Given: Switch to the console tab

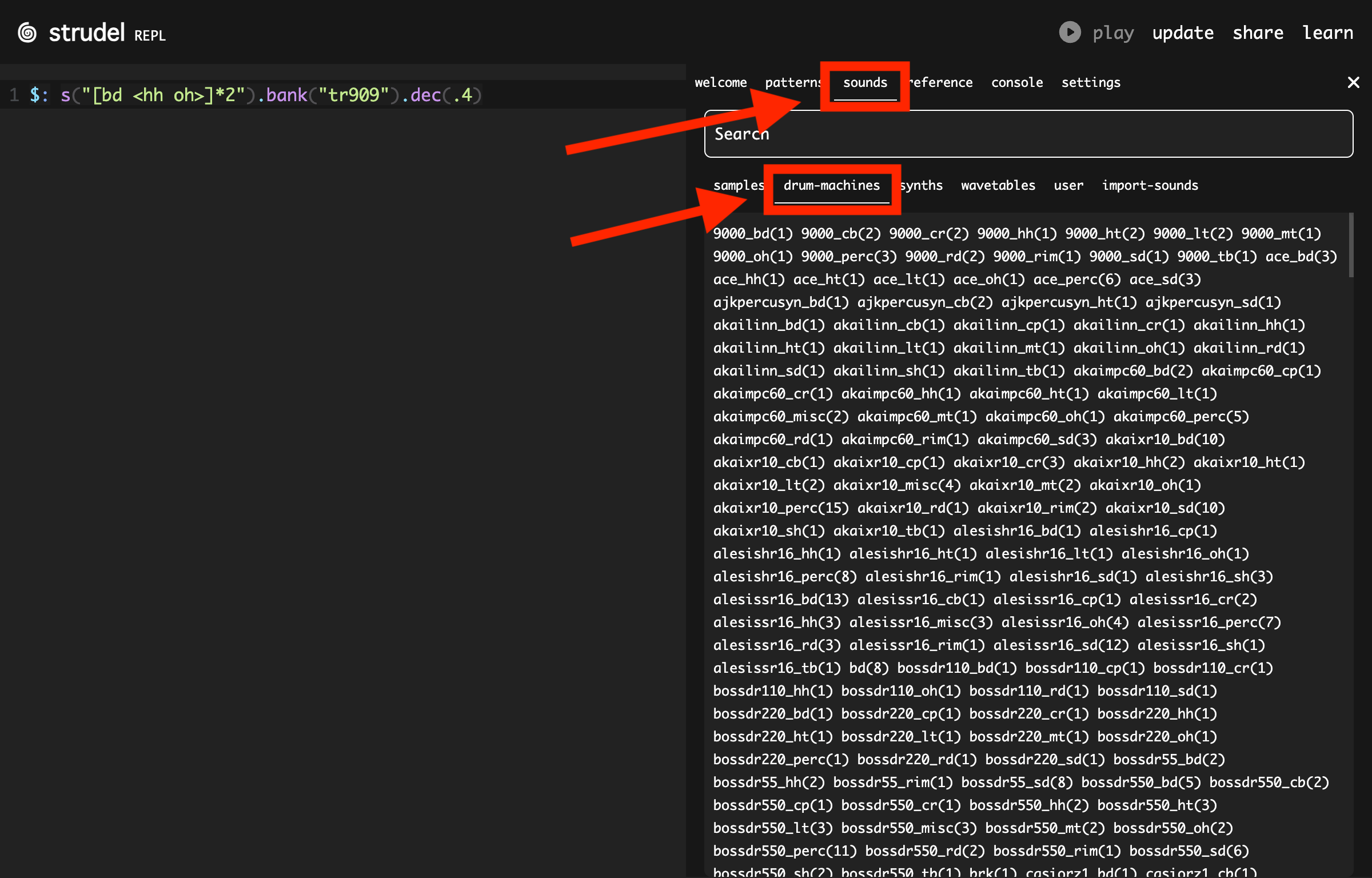Looking at the screenshot, I should pos(1016,82).
